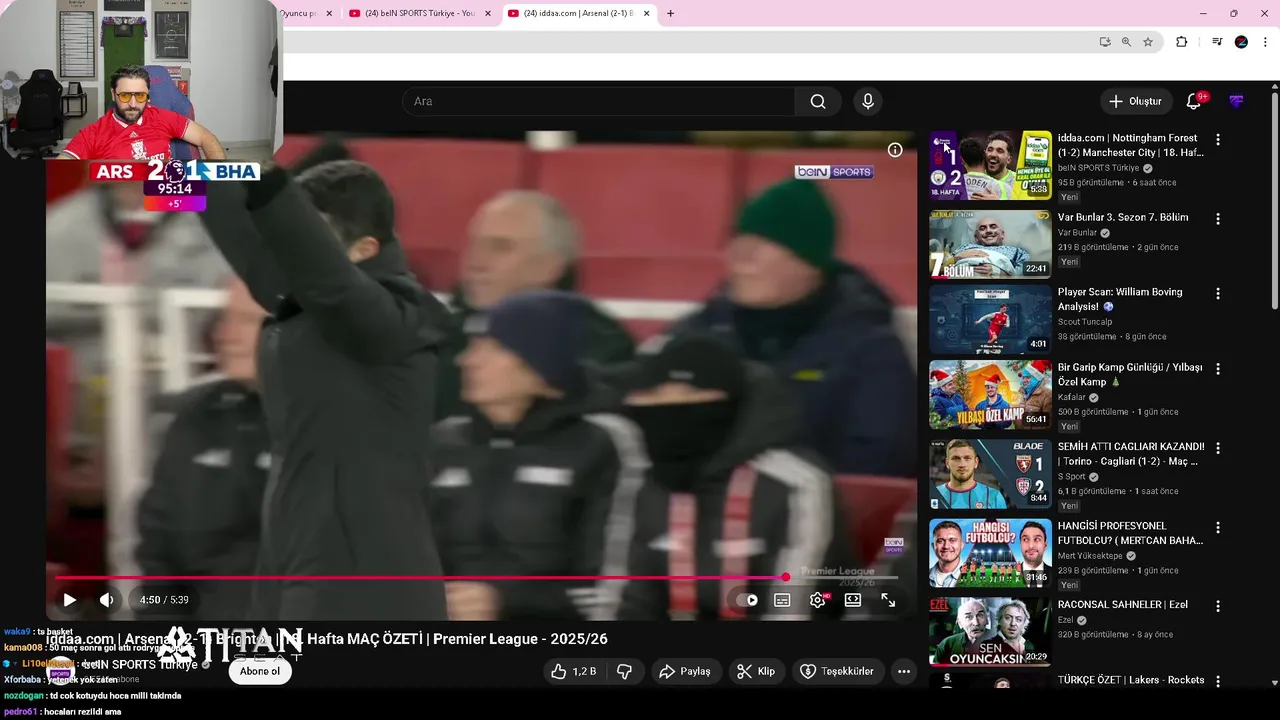Screen dimensions: 1280x720
Task: Toggle the autoplay switch in player
Action: (747, 600)
